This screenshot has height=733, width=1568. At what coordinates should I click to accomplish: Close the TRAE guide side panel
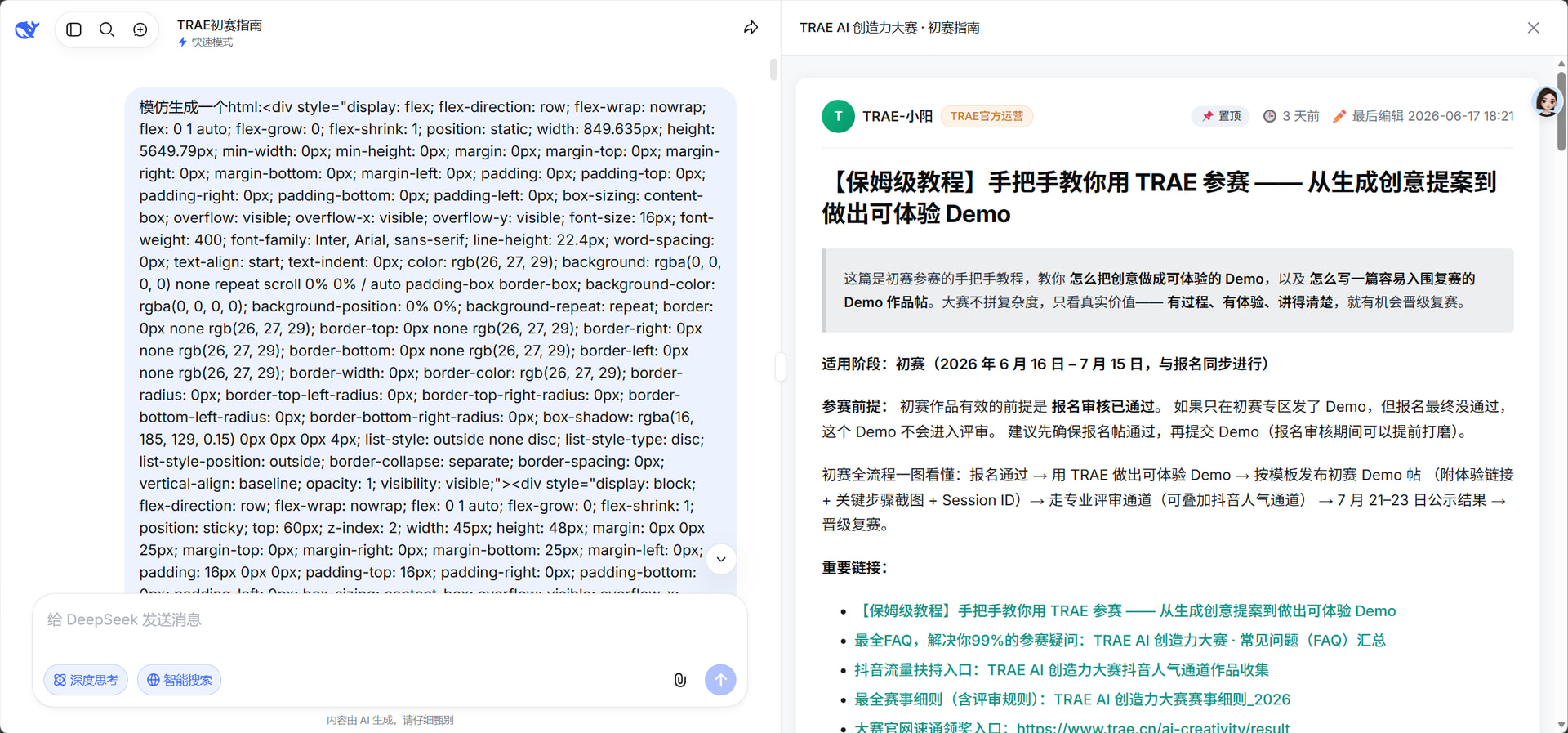[1533, 28]
